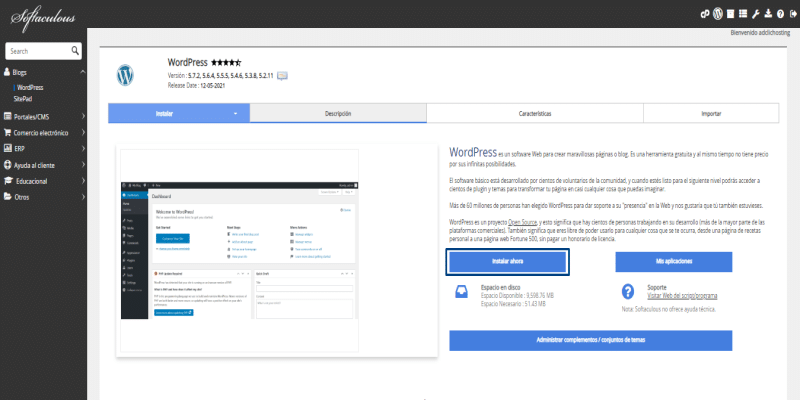
Task: Click the Ayuda al cliente category label
Action: tap(34, 165)
